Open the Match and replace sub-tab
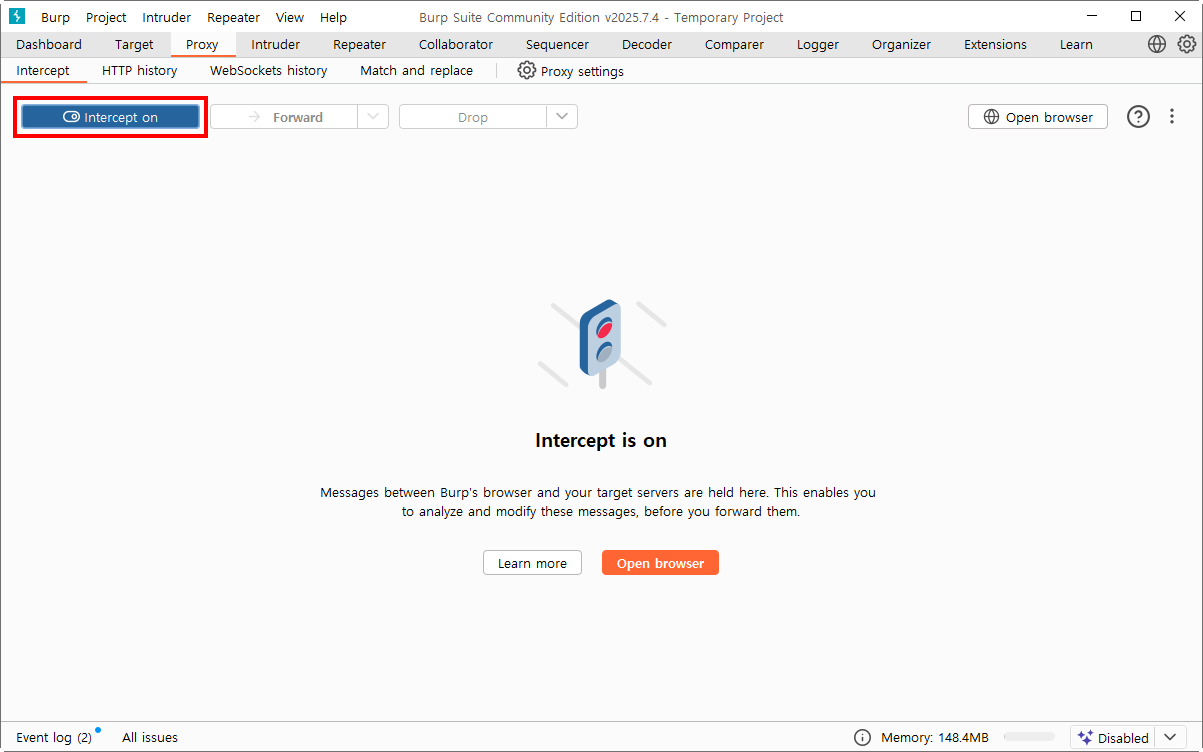The height and width of the screenshot is (752, 1203). click(x=416, y=70)
